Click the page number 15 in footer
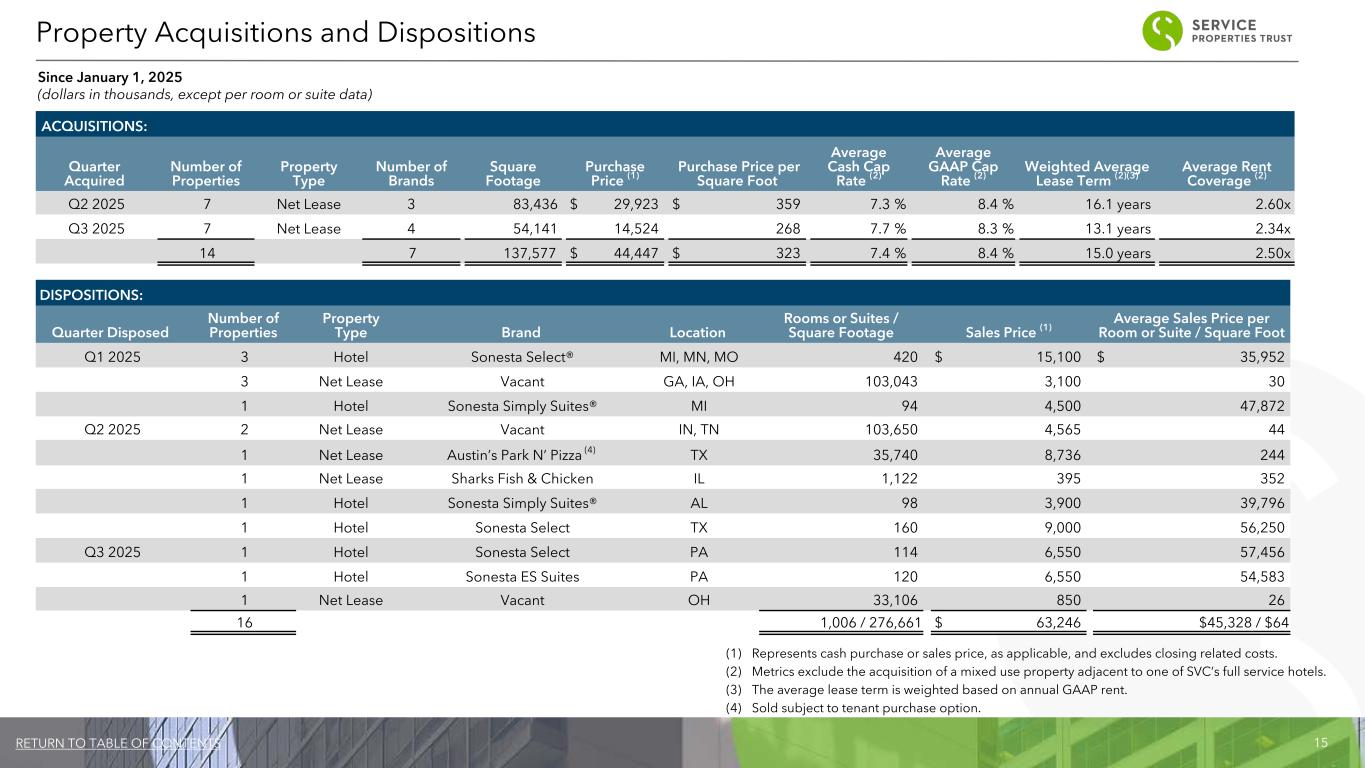 coord(1320,743)
